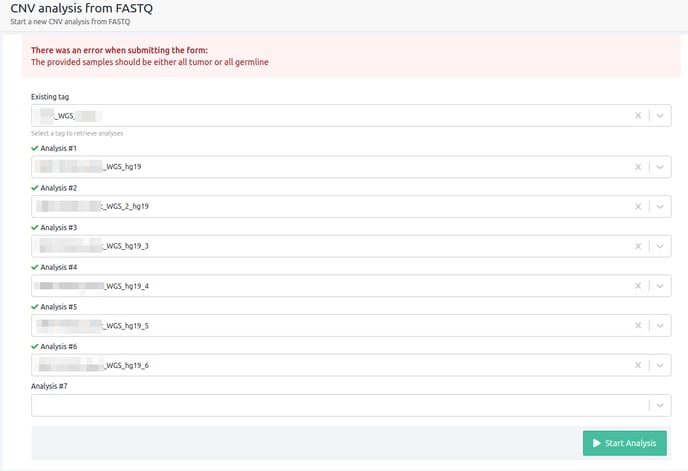Image resolution: width=688 pixels, height=471 pixels.
Task: Click the green checkmark beside Analysis #1
Action: click(x=35, y=148)
